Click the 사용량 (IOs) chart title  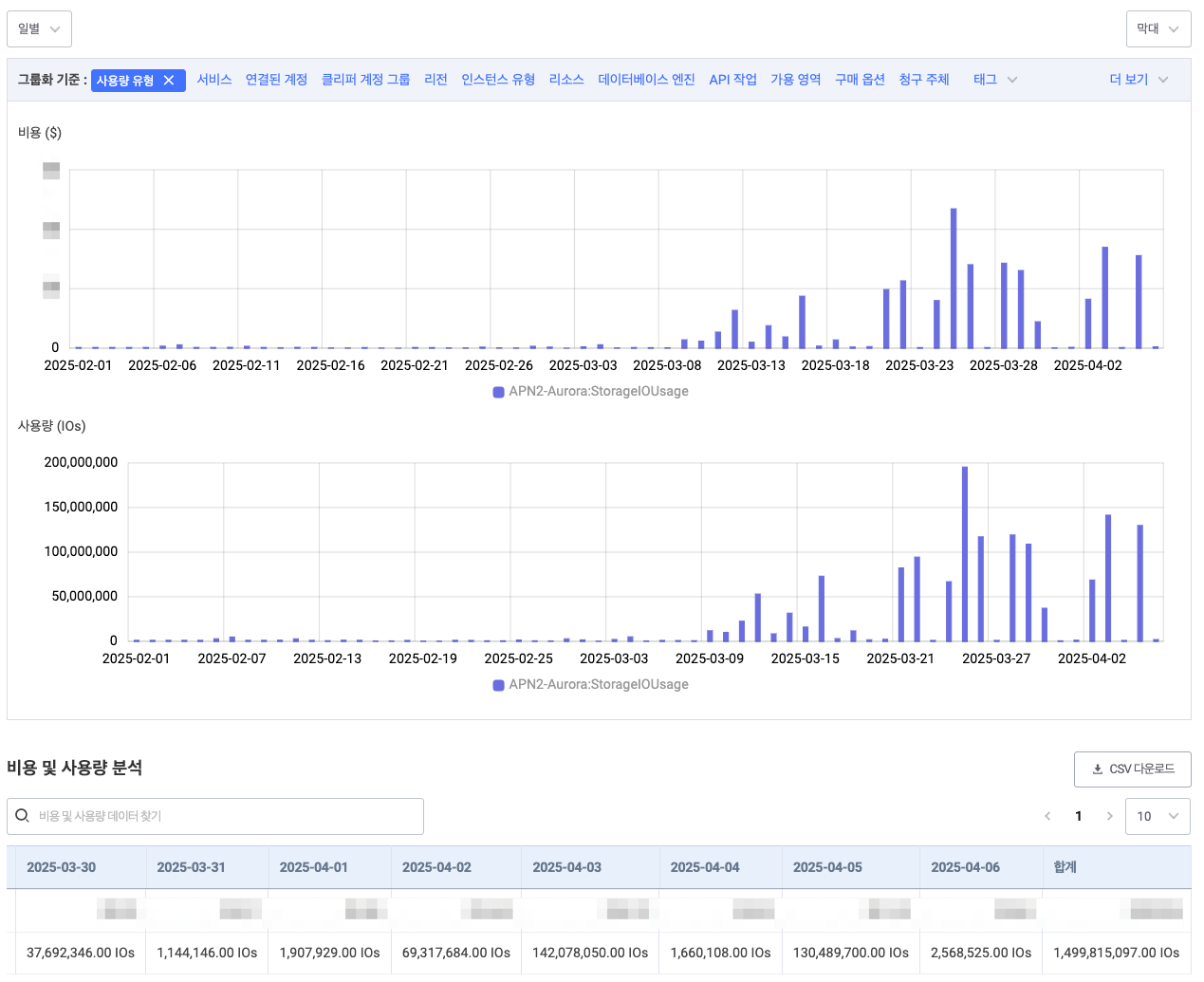tap(52, 426)
